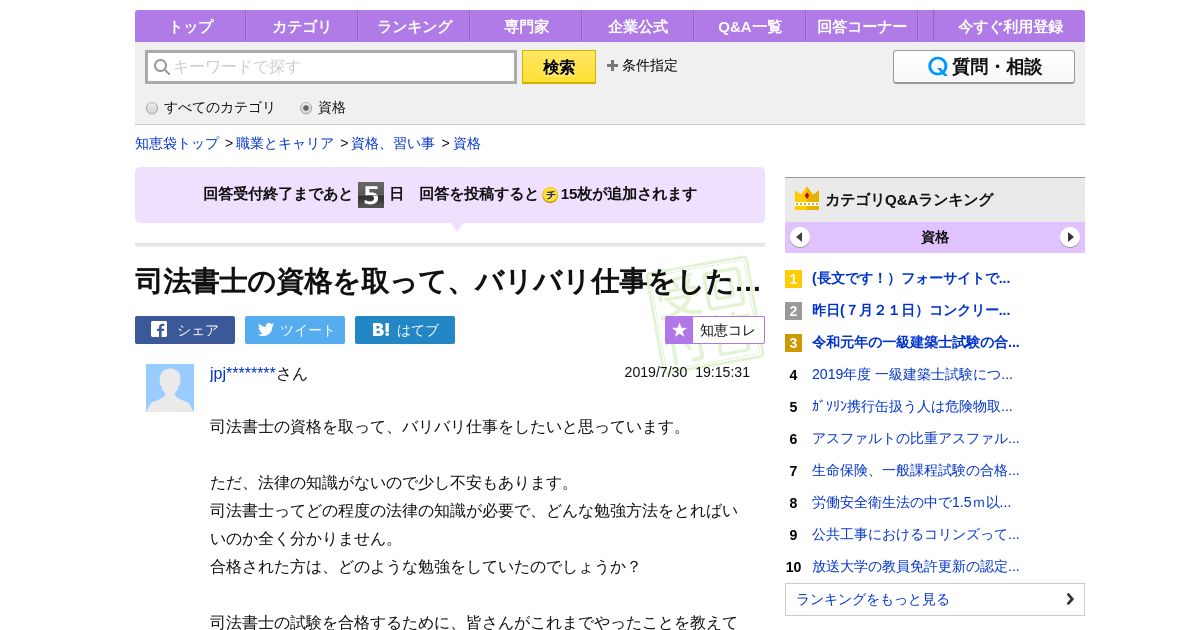Click the Q icon on 質問・相談 button
This screenshot has width=1200, height=630.
[937, 67]
